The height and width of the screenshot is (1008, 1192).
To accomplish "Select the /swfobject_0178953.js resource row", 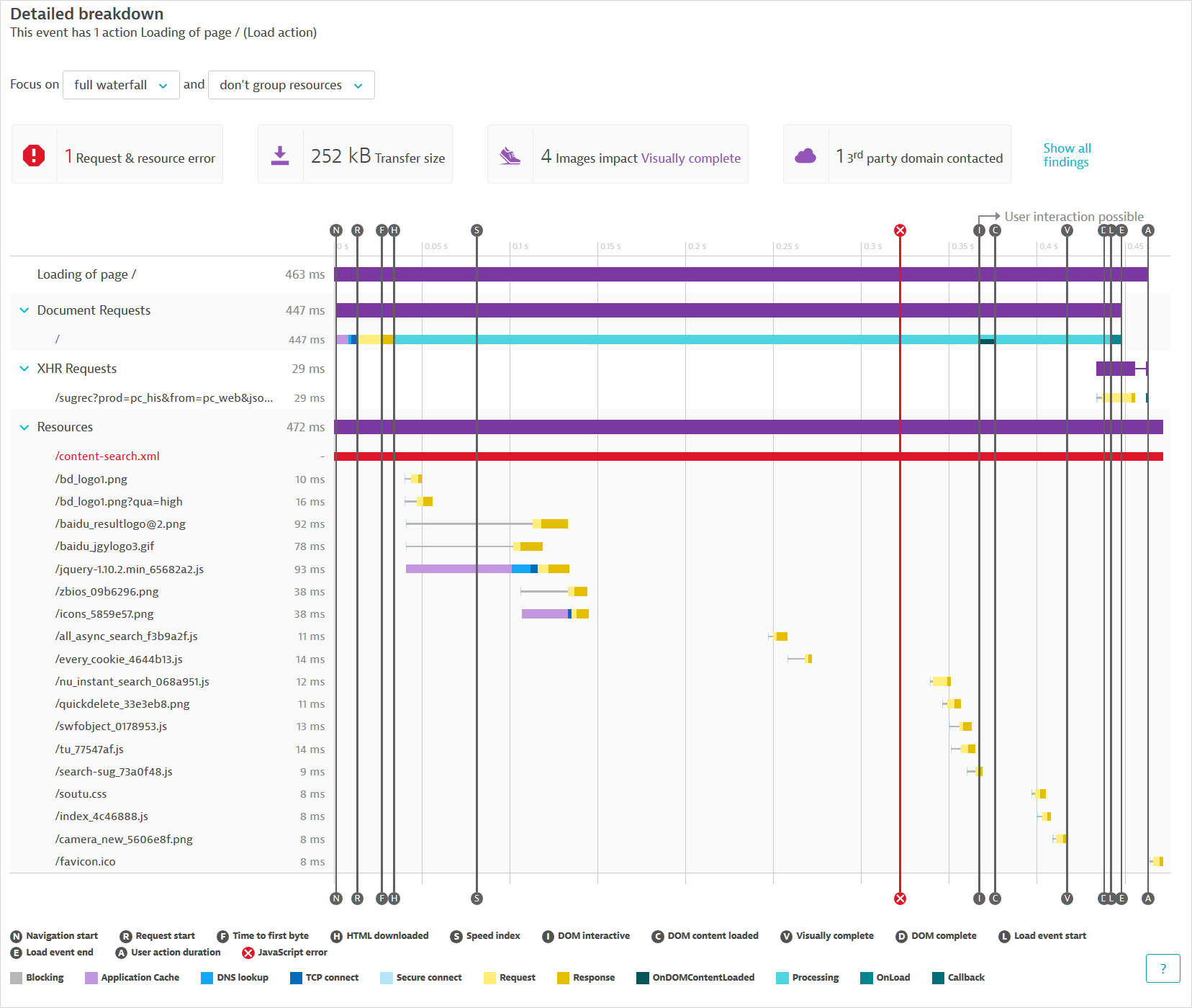I will point(111,726).
